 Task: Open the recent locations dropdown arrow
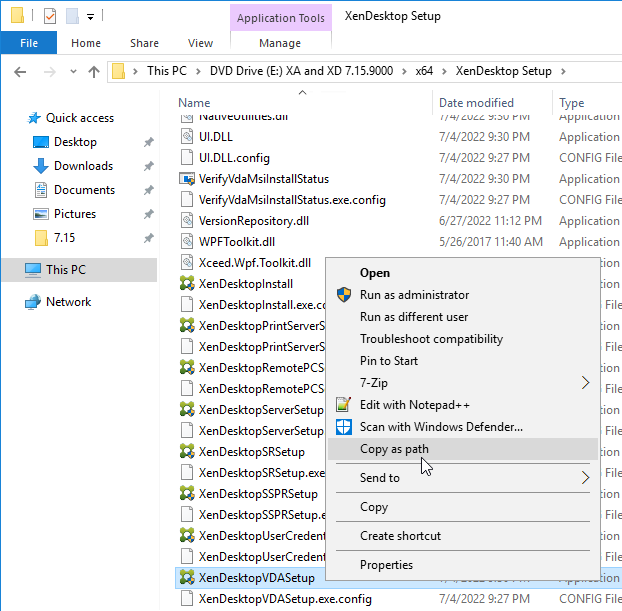[73, 72]
